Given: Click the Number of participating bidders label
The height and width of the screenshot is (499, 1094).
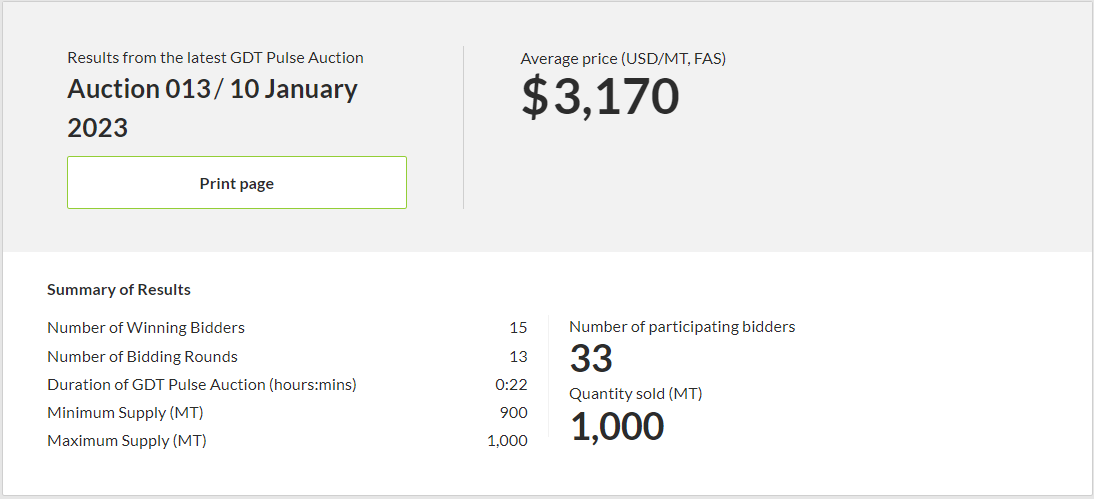Looking at the screenshot, I should [682, 326].
